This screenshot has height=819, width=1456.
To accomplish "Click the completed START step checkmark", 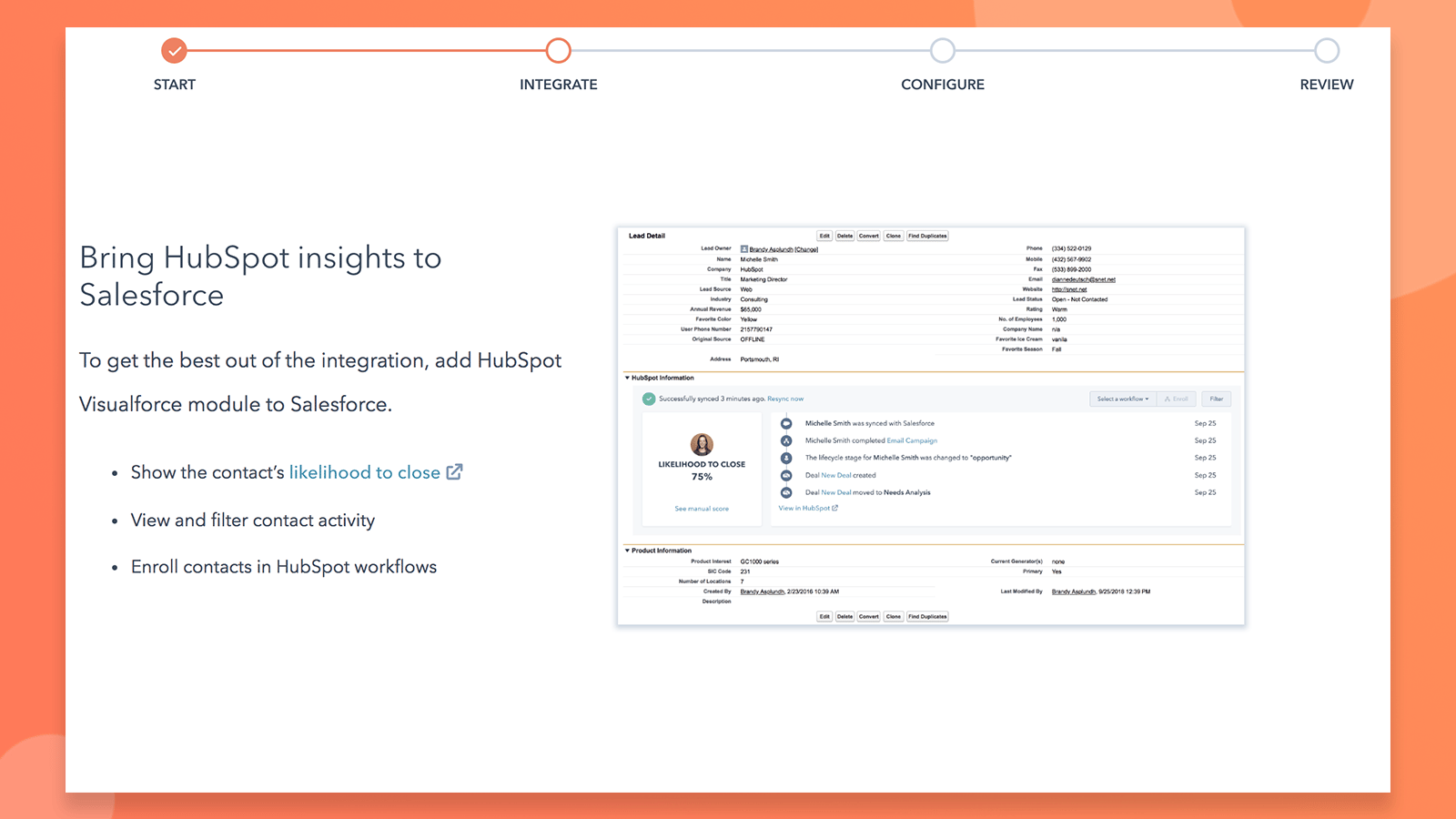I will coord(174,51).
